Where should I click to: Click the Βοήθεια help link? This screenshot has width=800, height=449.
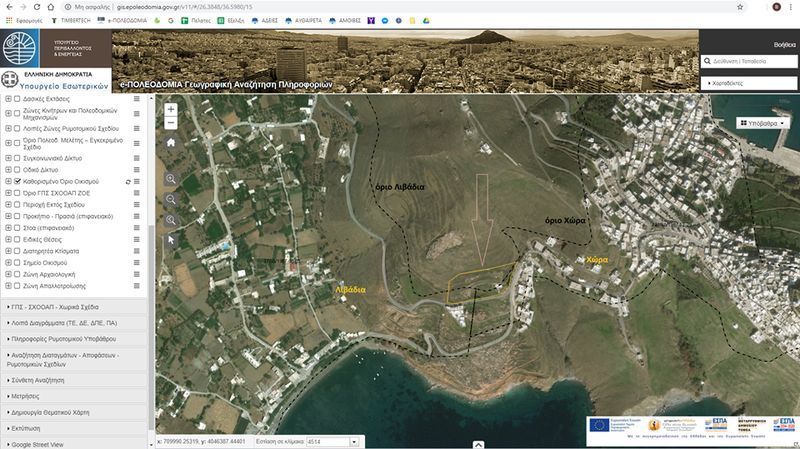click(x=784, y=45)
